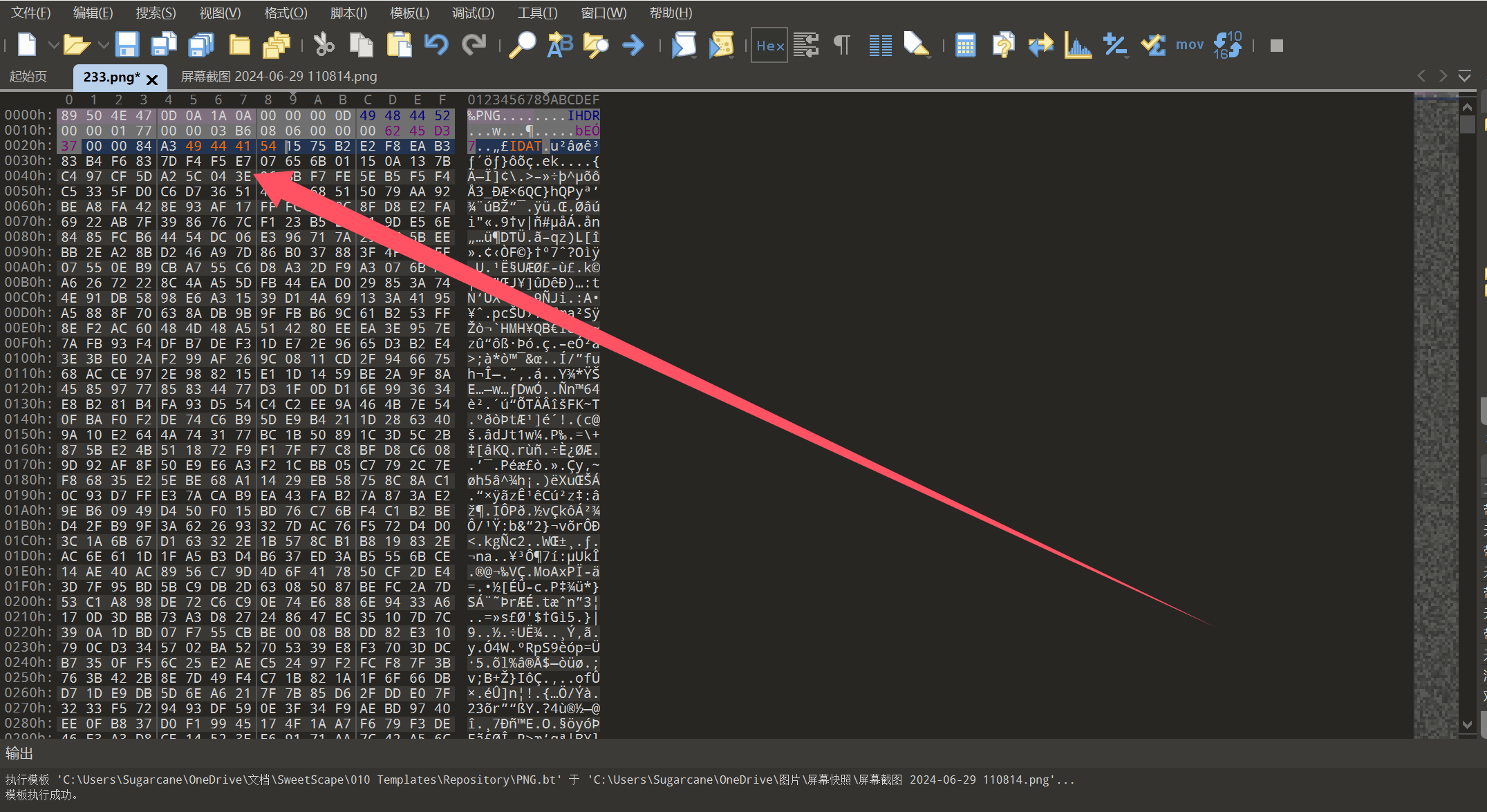Open the Calculator tool icon
The width and height of the screenshot is (1487, 812).
pyautogui.click(x=965, y=45)
